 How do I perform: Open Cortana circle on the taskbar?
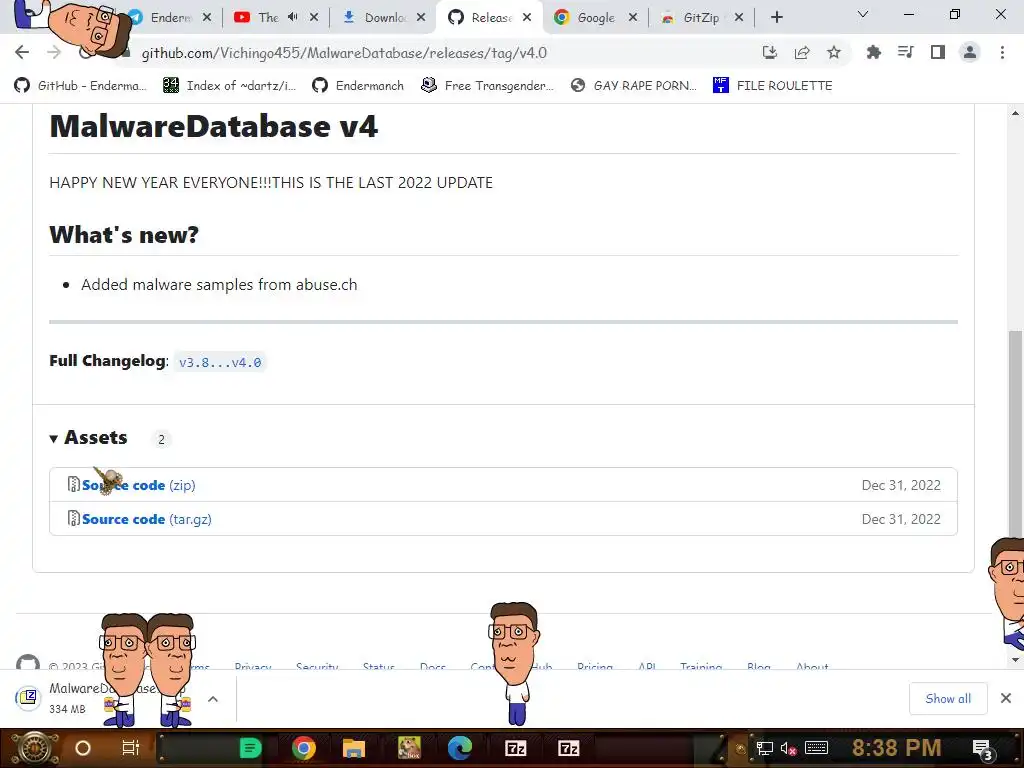(x=83, y=748)
